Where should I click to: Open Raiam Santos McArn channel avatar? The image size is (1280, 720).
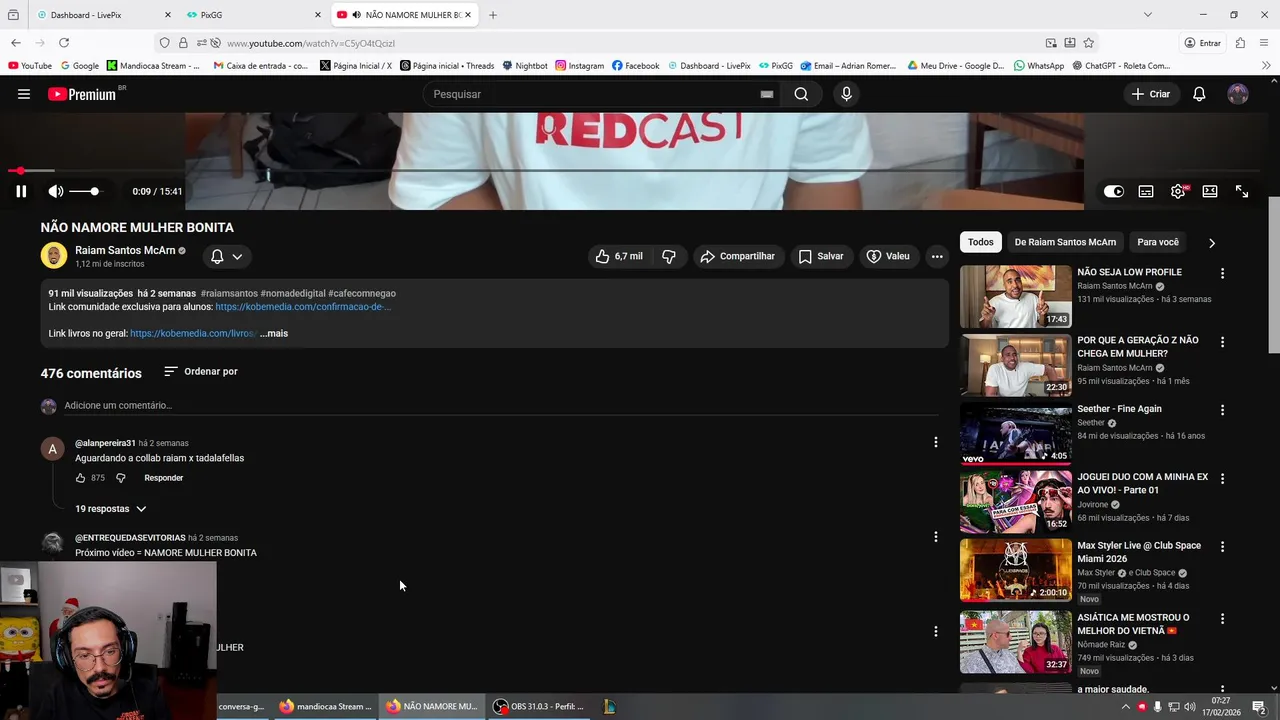tap(54, 256)
